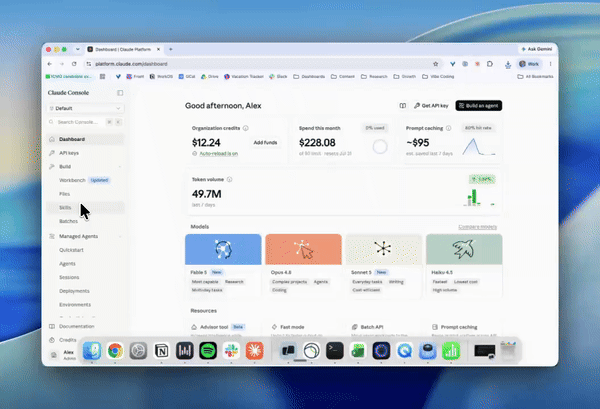The image size is (600, 409).
Task: Click the token volume bar chart
Action: (479, 197)
